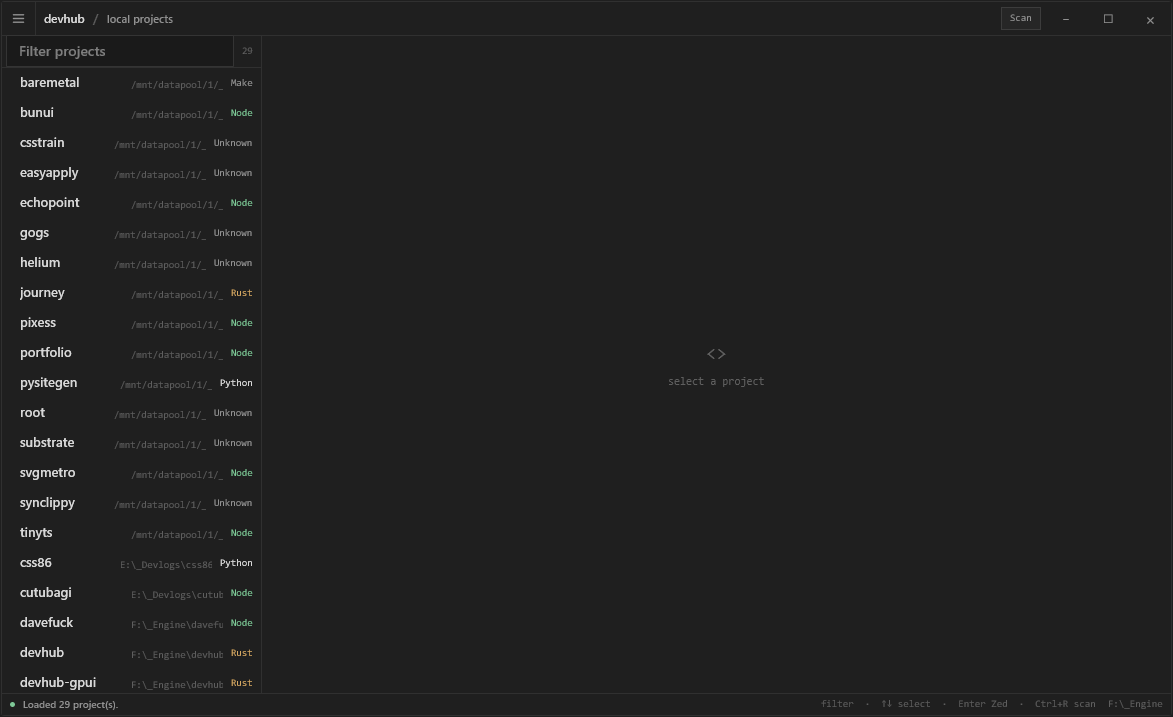Focus the Filter projects input field

(120, 51)
